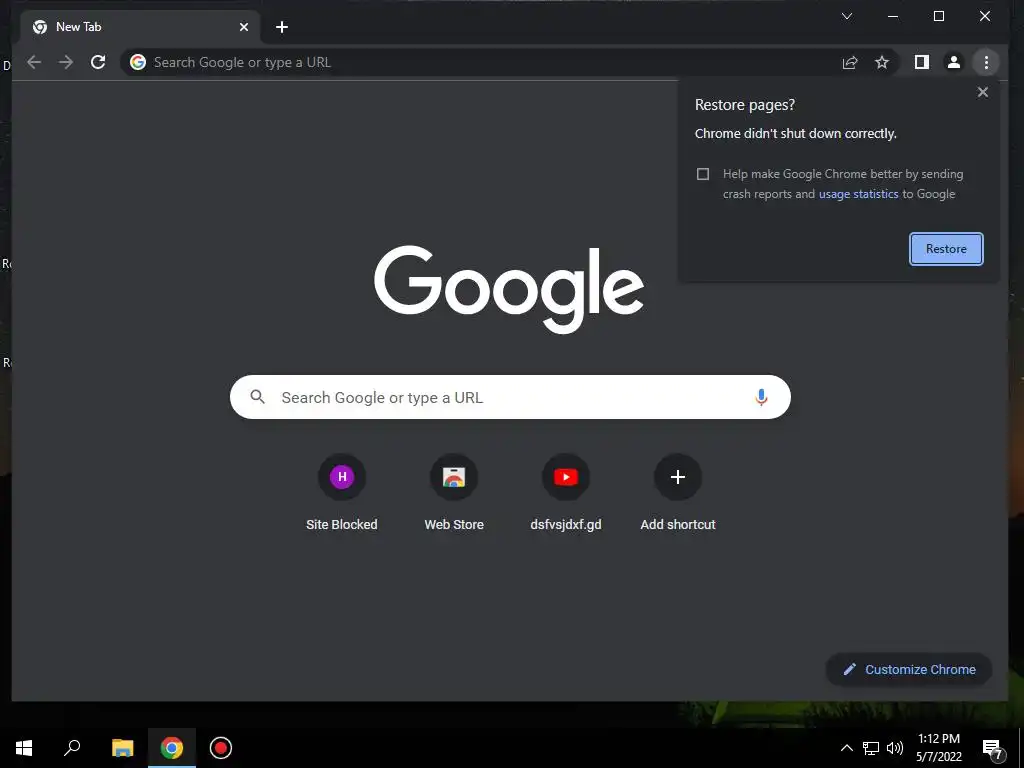The height and width of the screenshot is (768, 1024).
Task: Close the New Tab tab
Action: pyautogui.click(x=244, y=27)
